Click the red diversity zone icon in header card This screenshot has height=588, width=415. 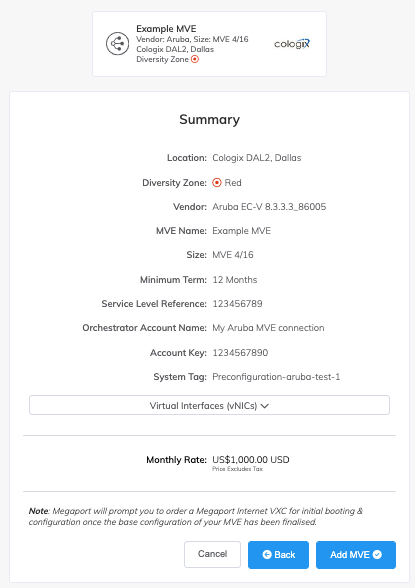pyautogui.click(x=195, y=59)
